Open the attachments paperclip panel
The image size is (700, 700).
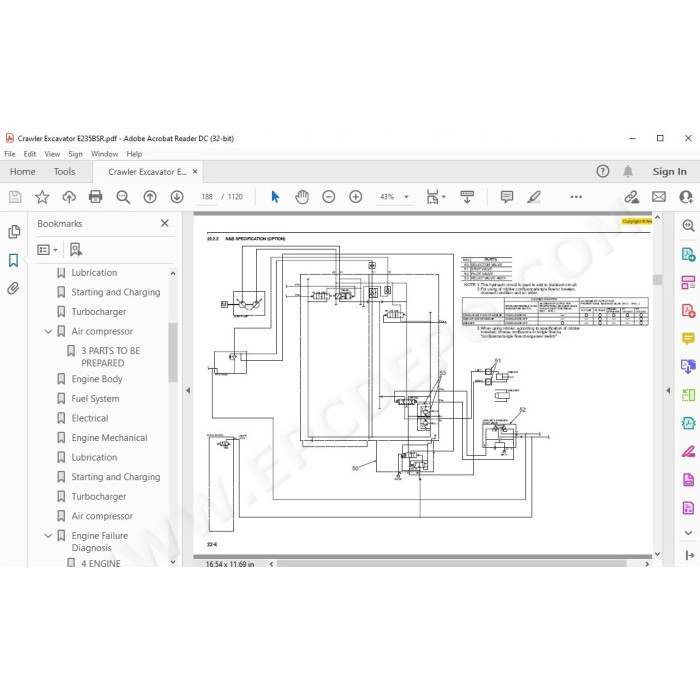[13, 288]
